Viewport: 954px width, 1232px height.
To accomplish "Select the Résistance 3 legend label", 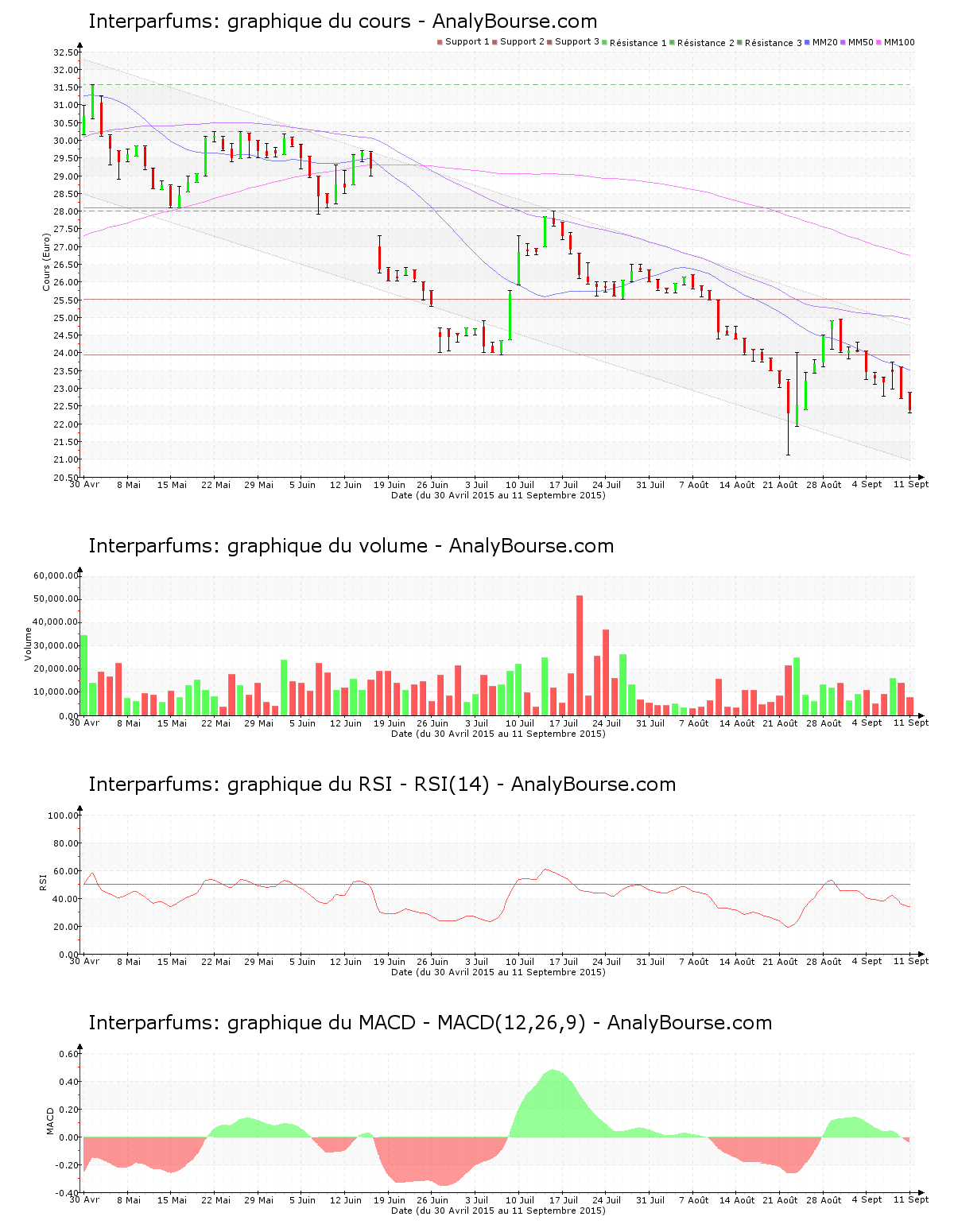I will click(773, 43).
